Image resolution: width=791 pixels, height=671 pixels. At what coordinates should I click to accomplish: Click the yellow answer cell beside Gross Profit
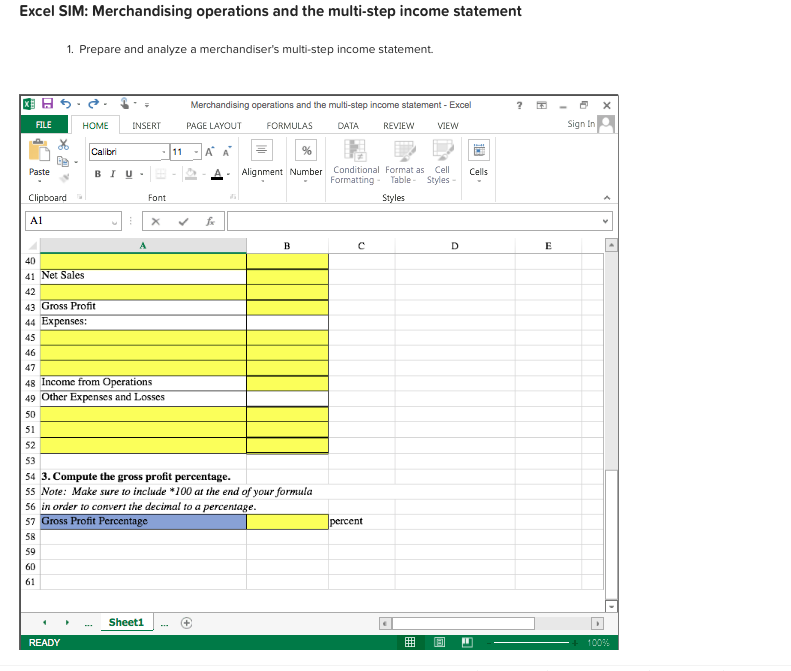[288, 307]
